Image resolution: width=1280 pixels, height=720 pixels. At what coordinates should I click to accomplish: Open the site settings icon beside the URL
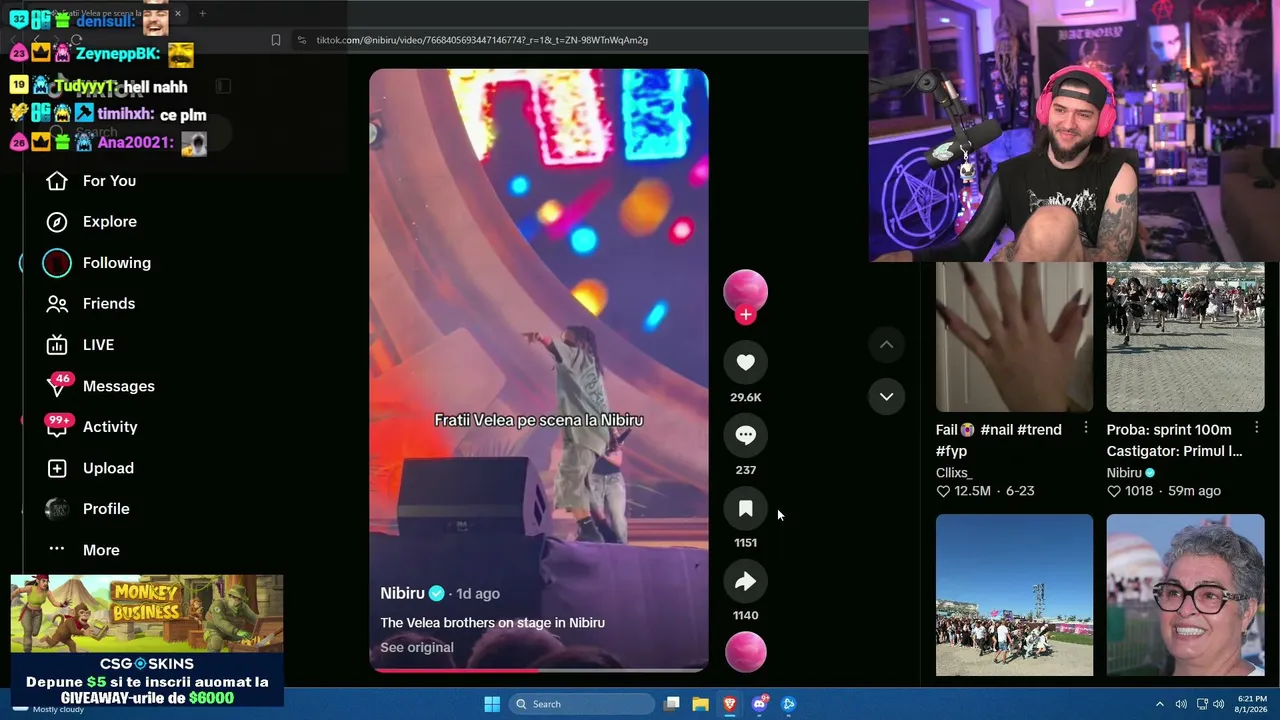[301, 40]
